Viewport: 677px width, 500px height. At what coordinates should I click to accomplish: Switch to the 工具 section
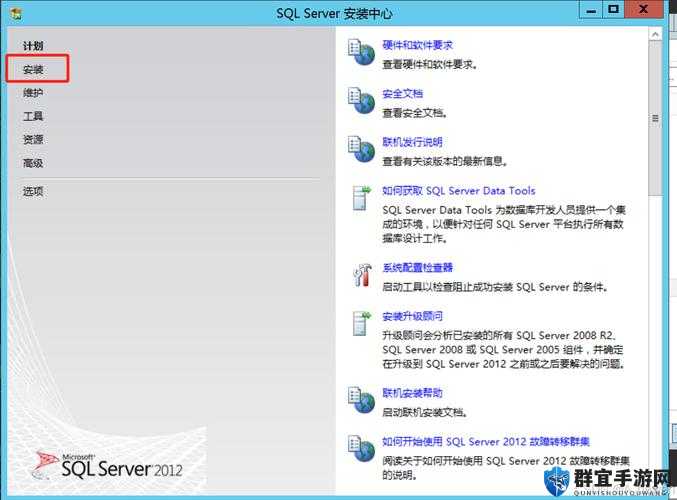pyautogui.click(x=33, y=116)
